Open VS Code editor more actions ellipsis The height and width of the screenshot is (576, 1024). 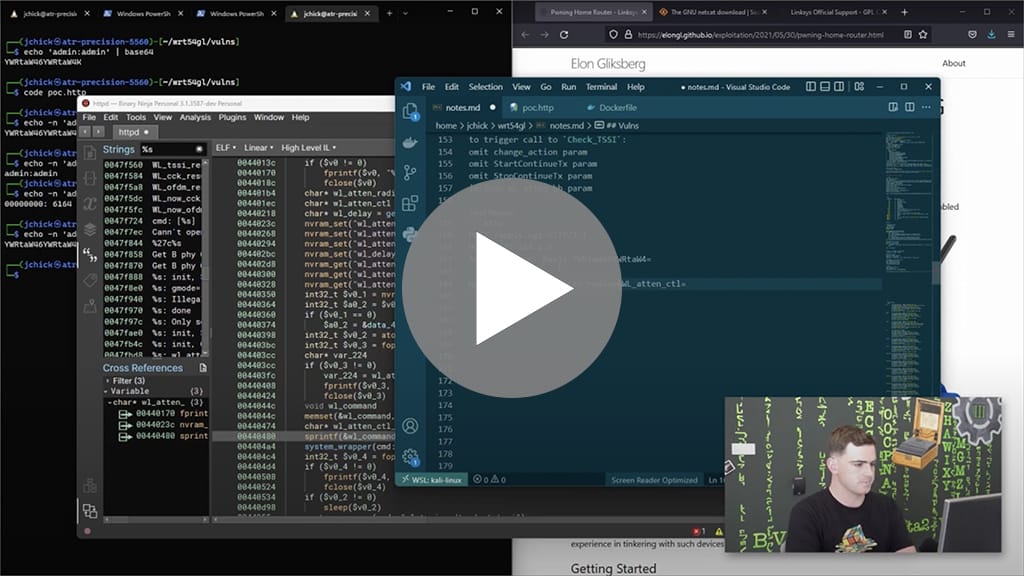pyautogui.click(x=926, y=107)
